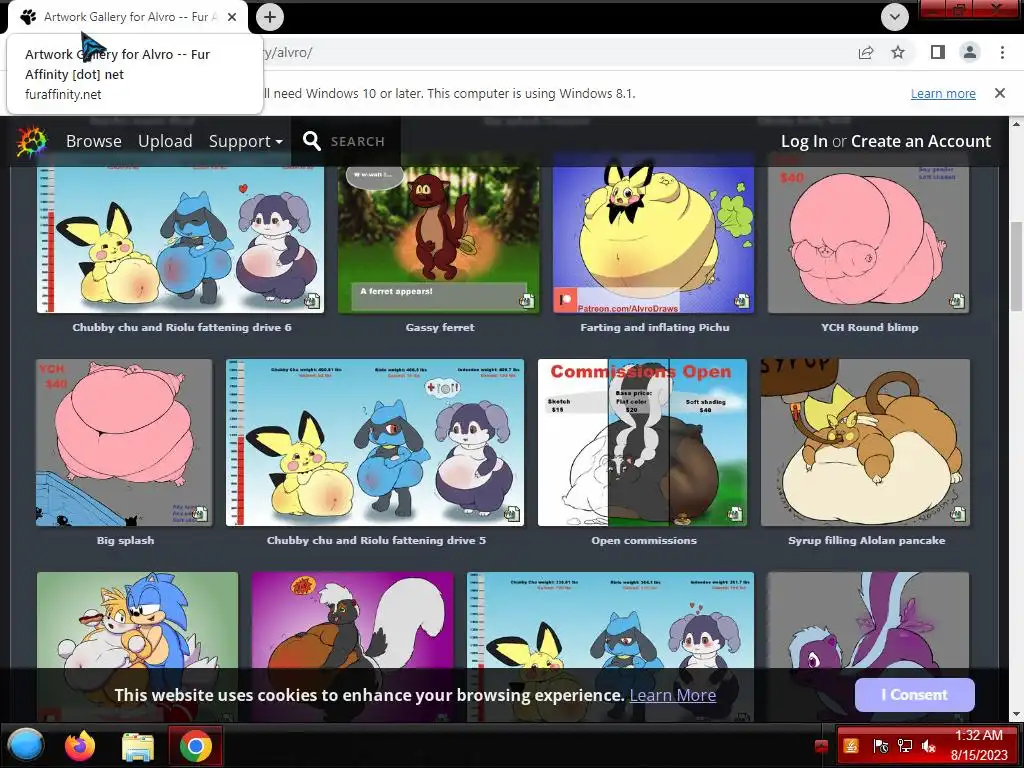Click the Big splash title link
This screenshot has width=1024, height=768.
click(125, 540)
